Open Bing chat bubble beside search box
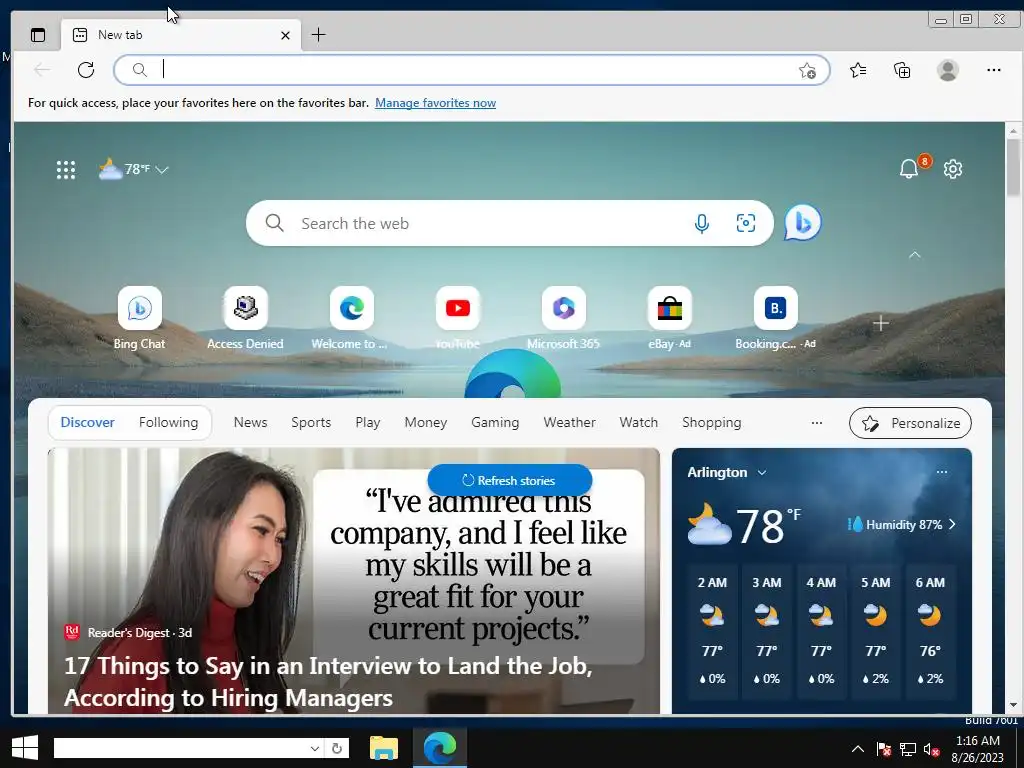The height and width of the screenshot is (768, 1024). [803, 223]
